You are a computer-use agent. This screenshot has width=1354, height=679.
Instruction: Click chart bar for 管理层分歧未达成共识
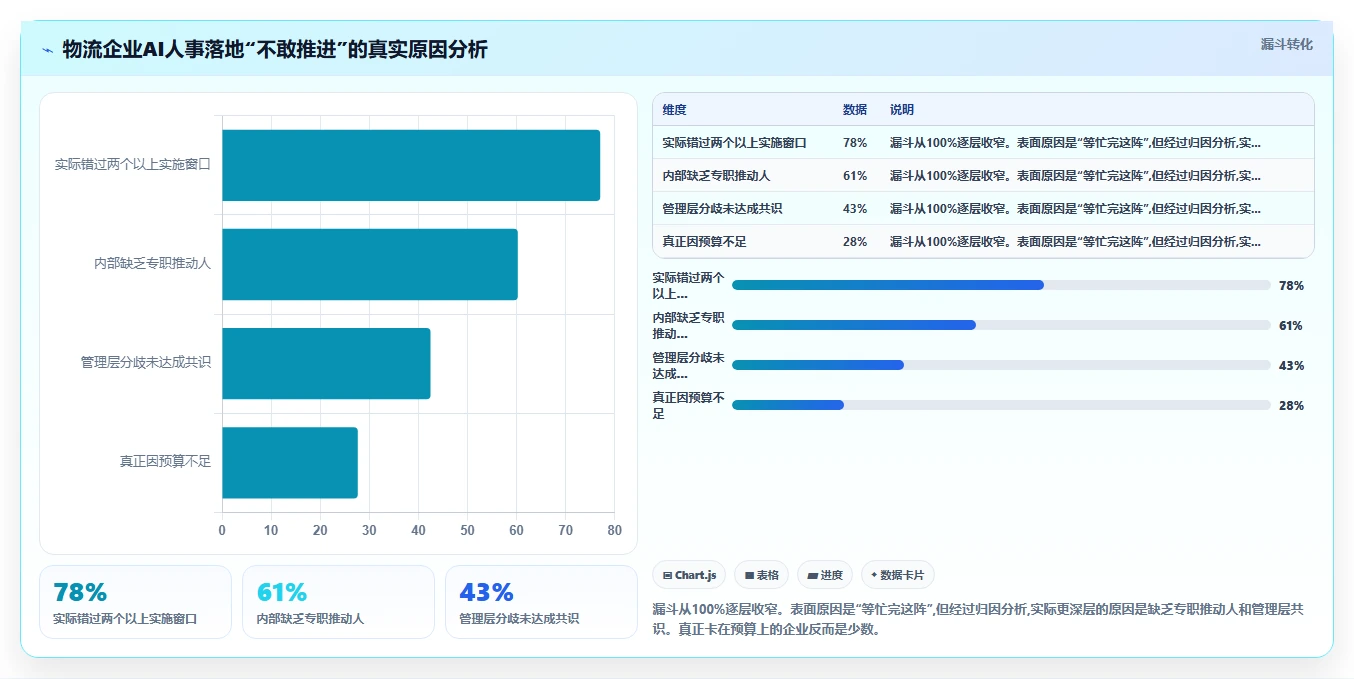coord(326,363)
